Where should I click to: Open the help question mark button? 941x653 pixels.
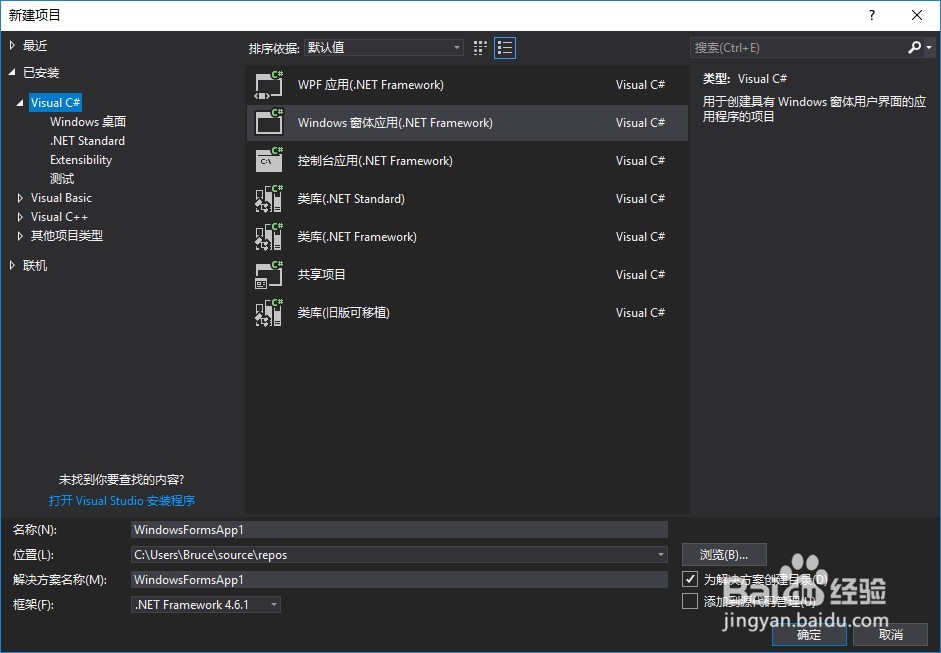click(x=872, y=15)
